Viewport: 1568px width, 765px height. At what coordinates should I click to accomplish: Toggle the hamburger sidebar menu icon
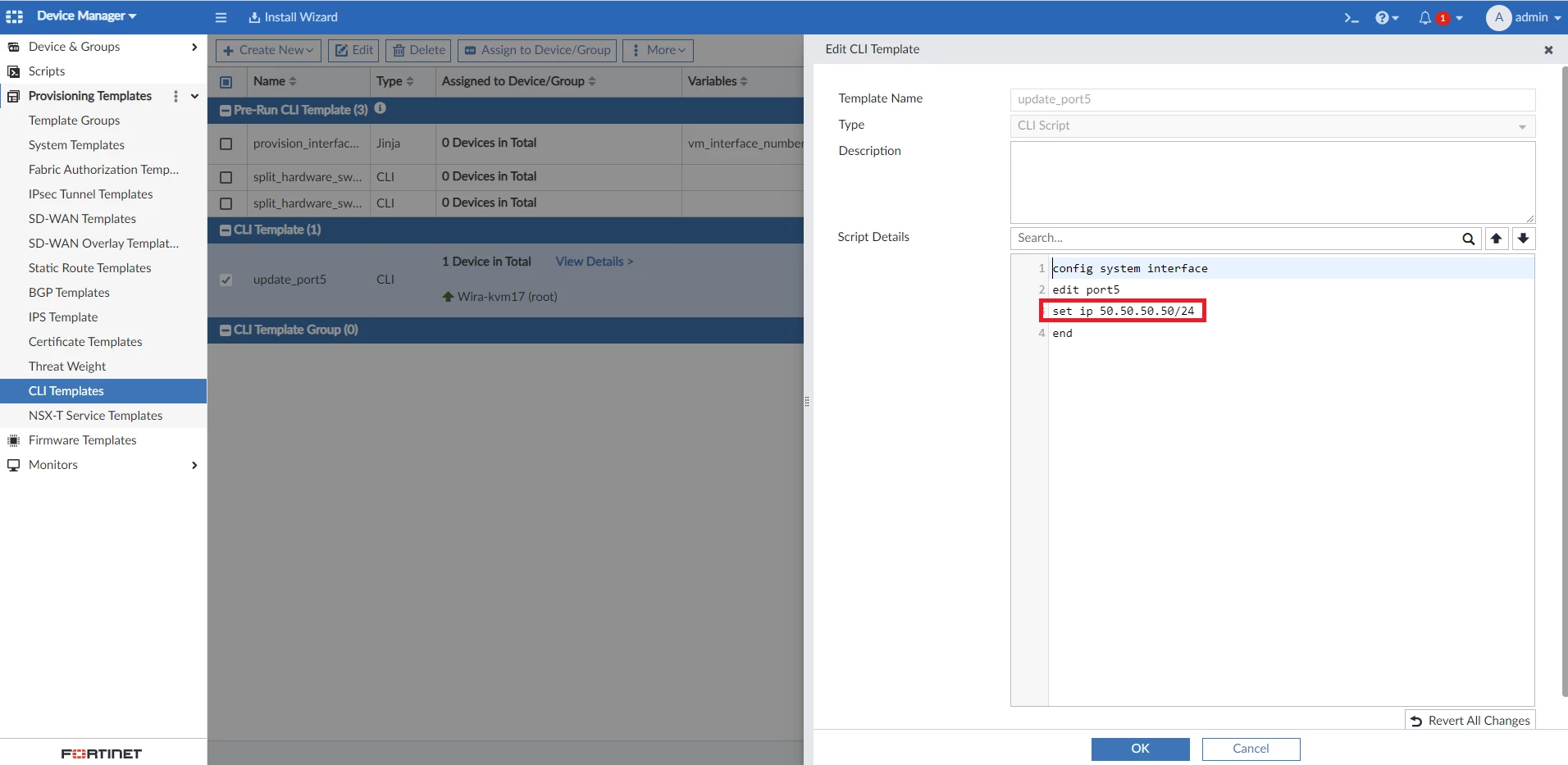click(221, 17)
